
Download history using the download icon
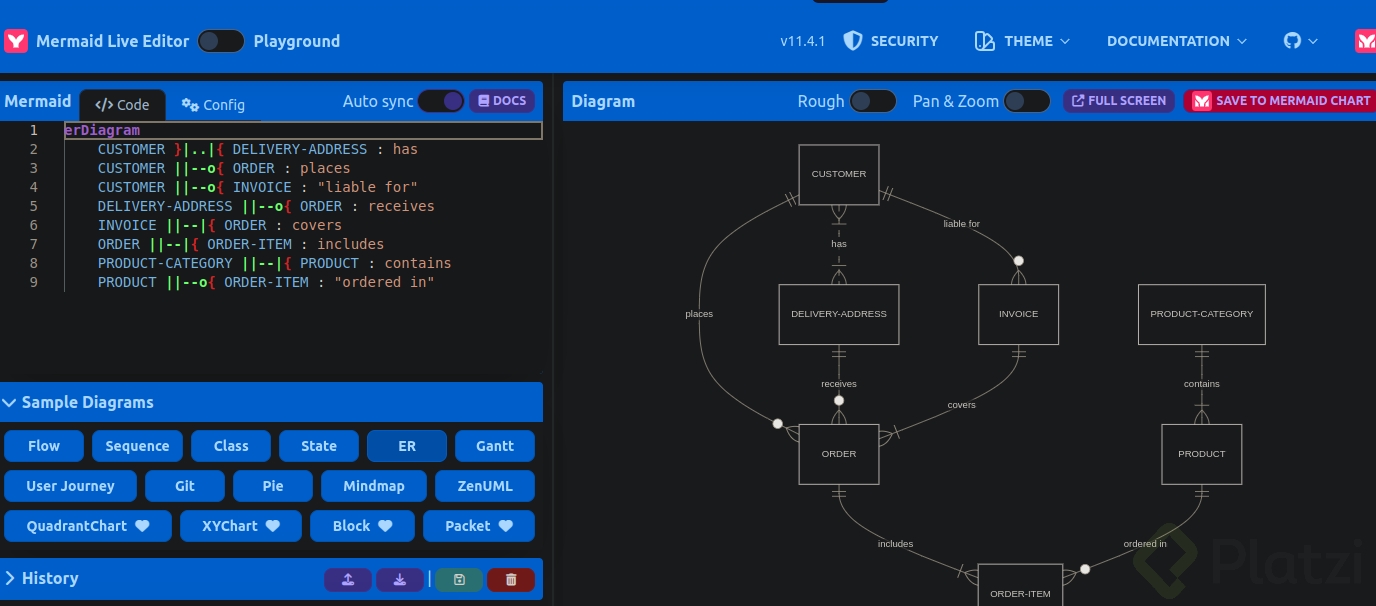click(x=400, y=579)
